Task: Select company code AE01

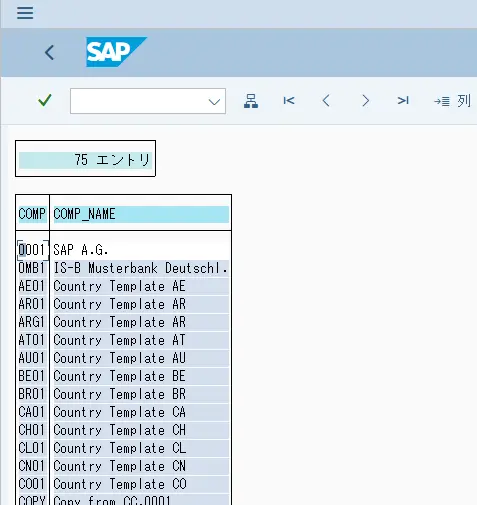Action: coord(32,286)
